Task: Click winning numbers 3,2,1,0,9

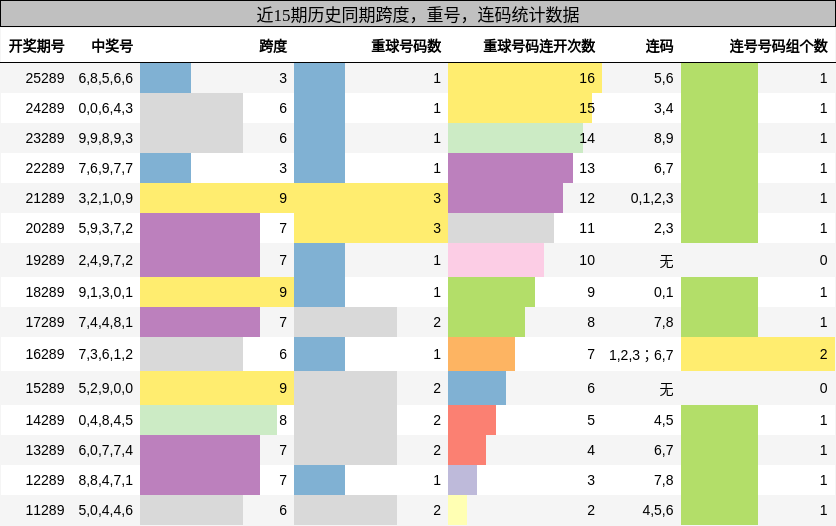Action: click(106, 198)
